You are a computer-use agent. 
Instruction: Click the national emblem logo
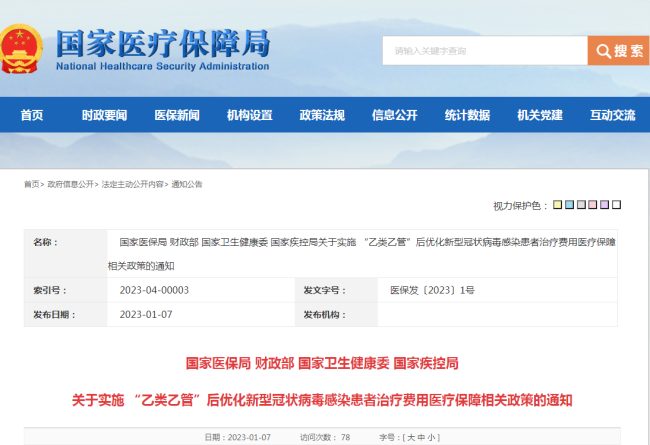click(x=20, y=49)
